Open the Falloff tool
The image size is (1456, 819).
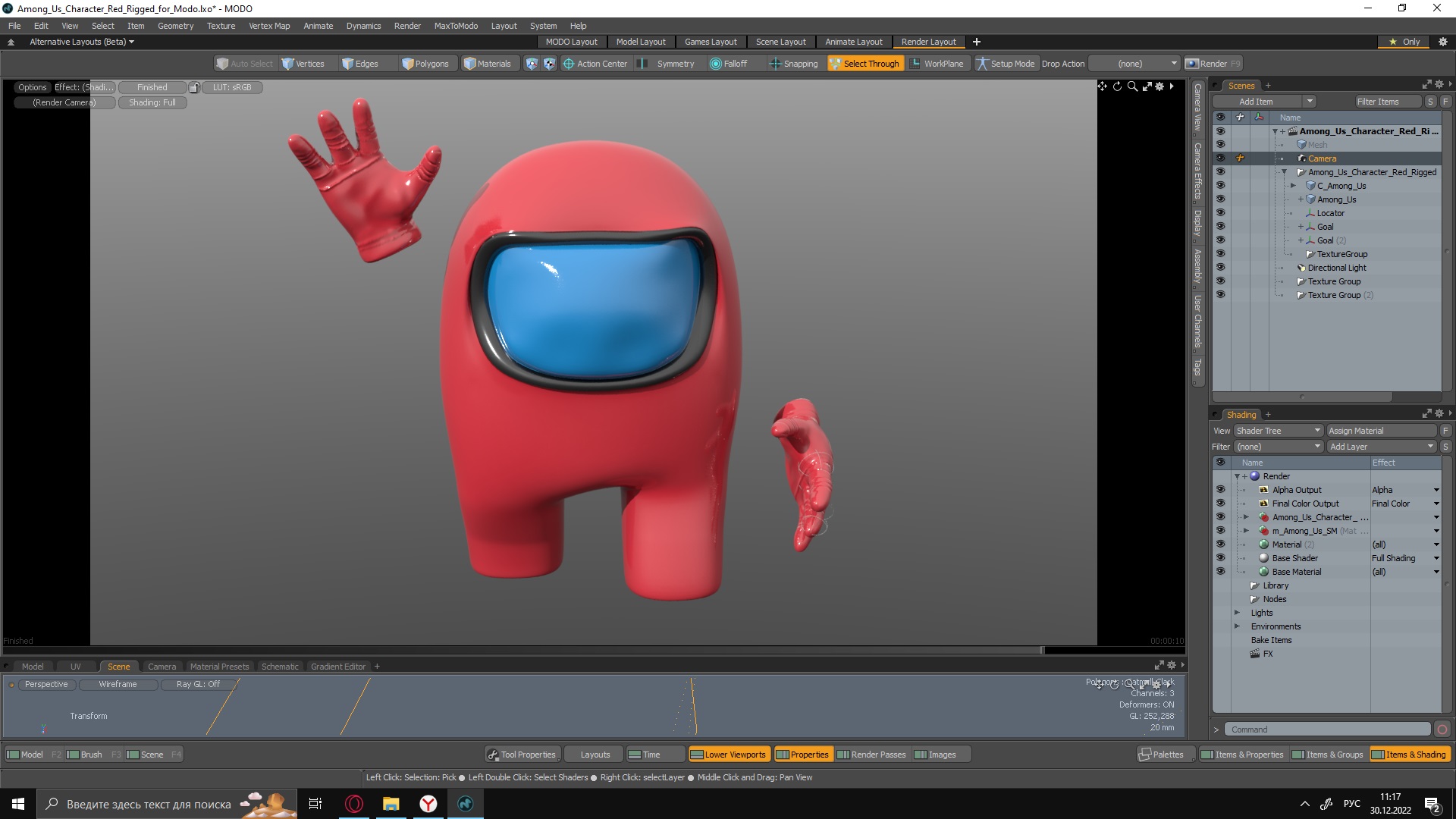coord(729,64)
